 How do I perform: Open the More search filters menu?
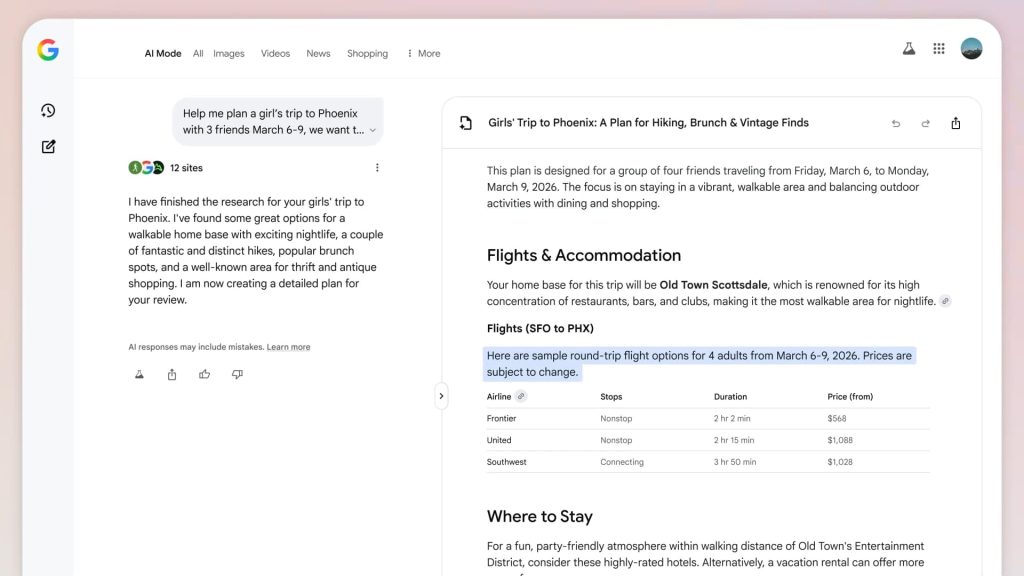point(423,54)
